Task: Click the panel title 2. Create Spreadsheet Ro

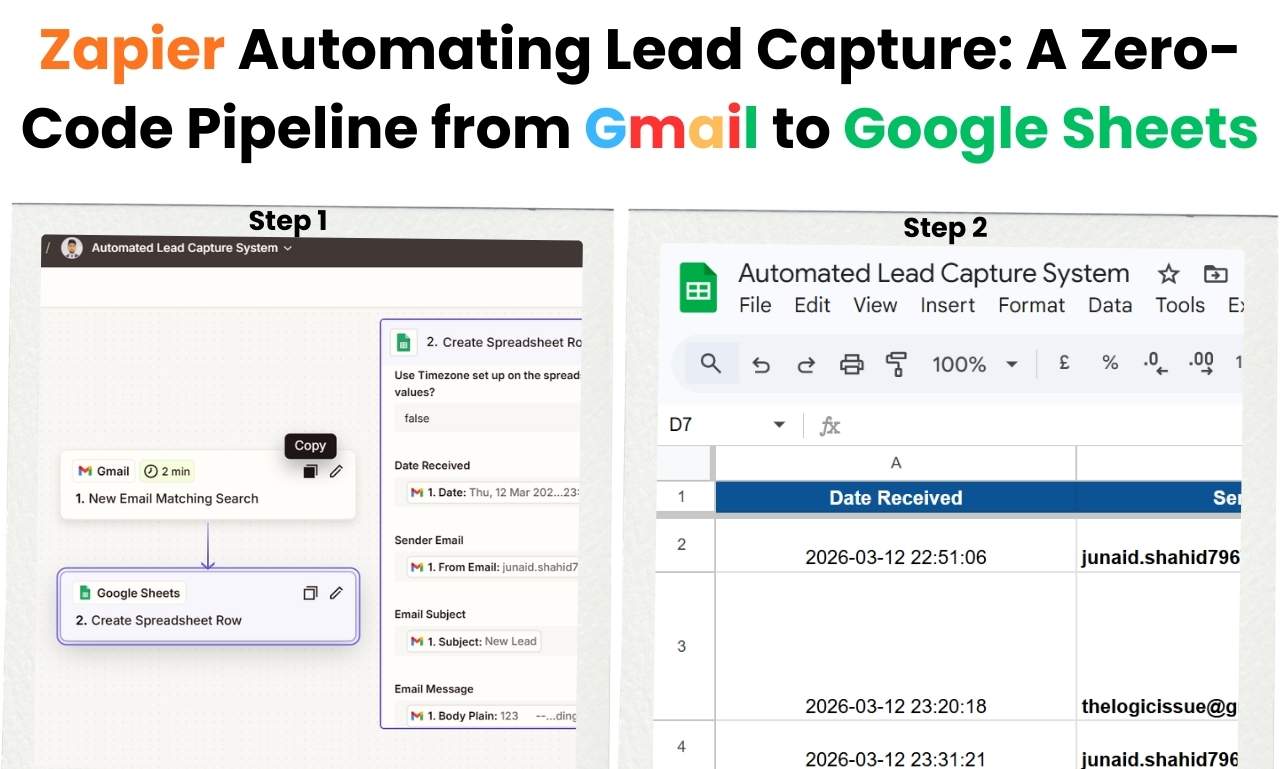Action: (x=504, y=342)
